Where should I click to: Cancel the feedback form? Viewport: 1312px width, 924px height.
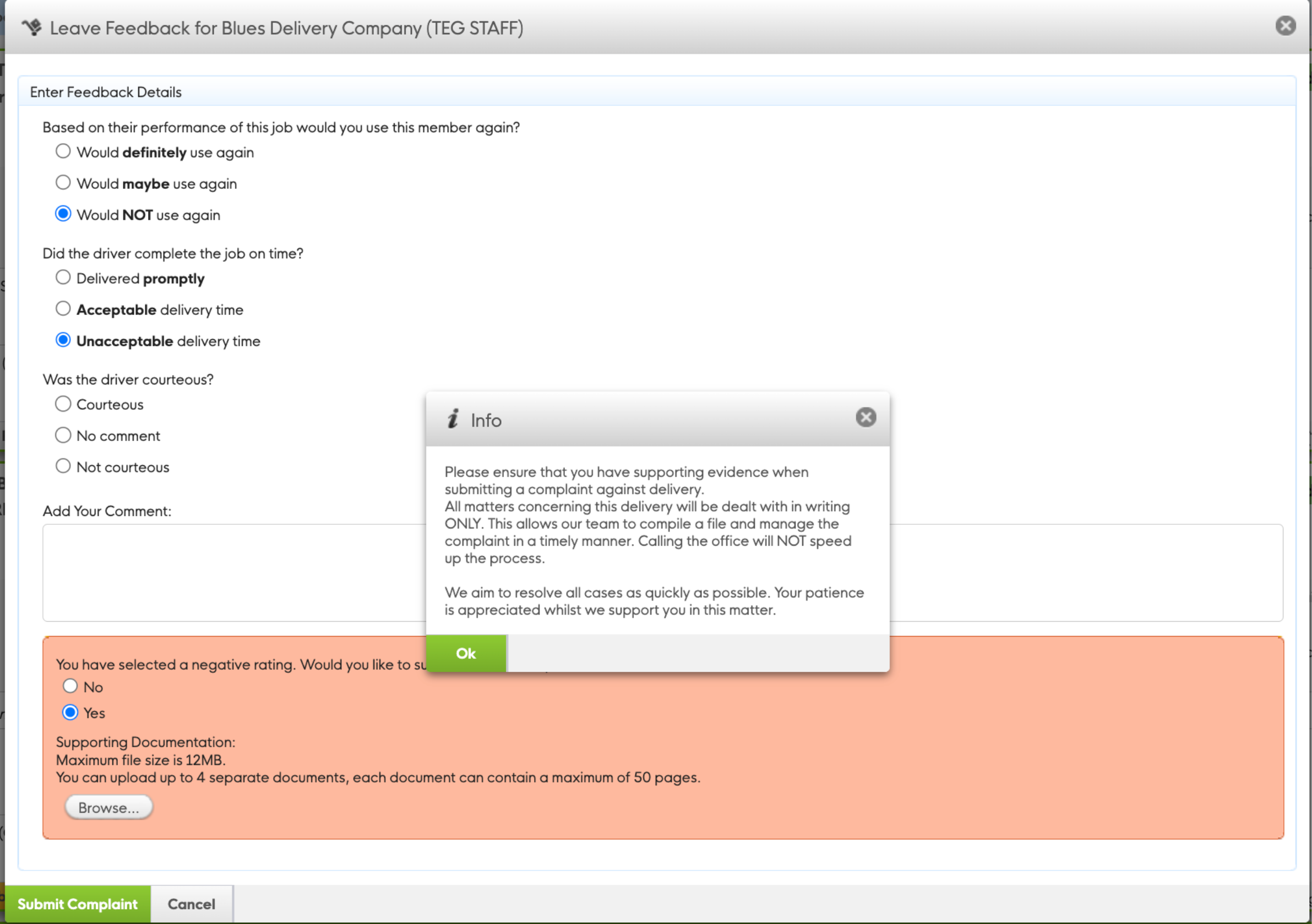point(191,904)
